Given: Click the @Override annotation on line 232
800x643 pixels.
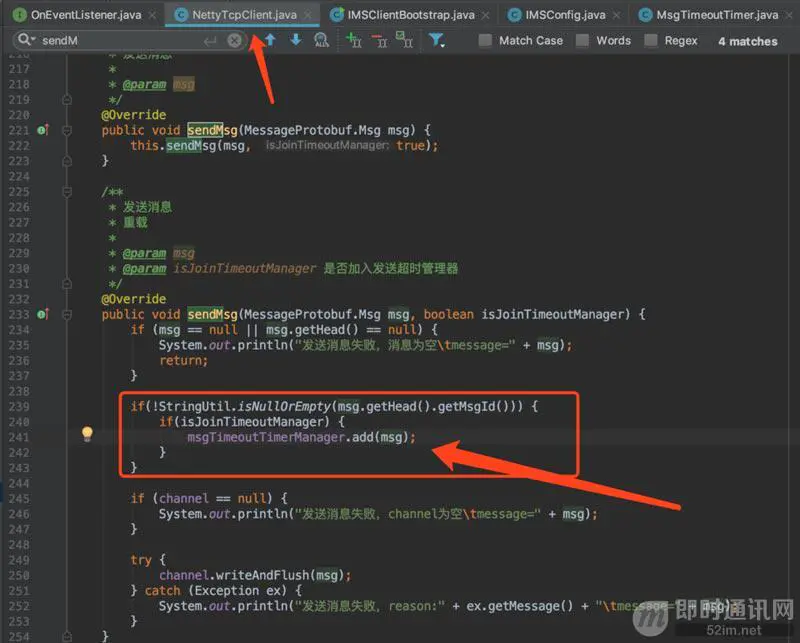Looking at the screenshot, I should pos(134,299).
